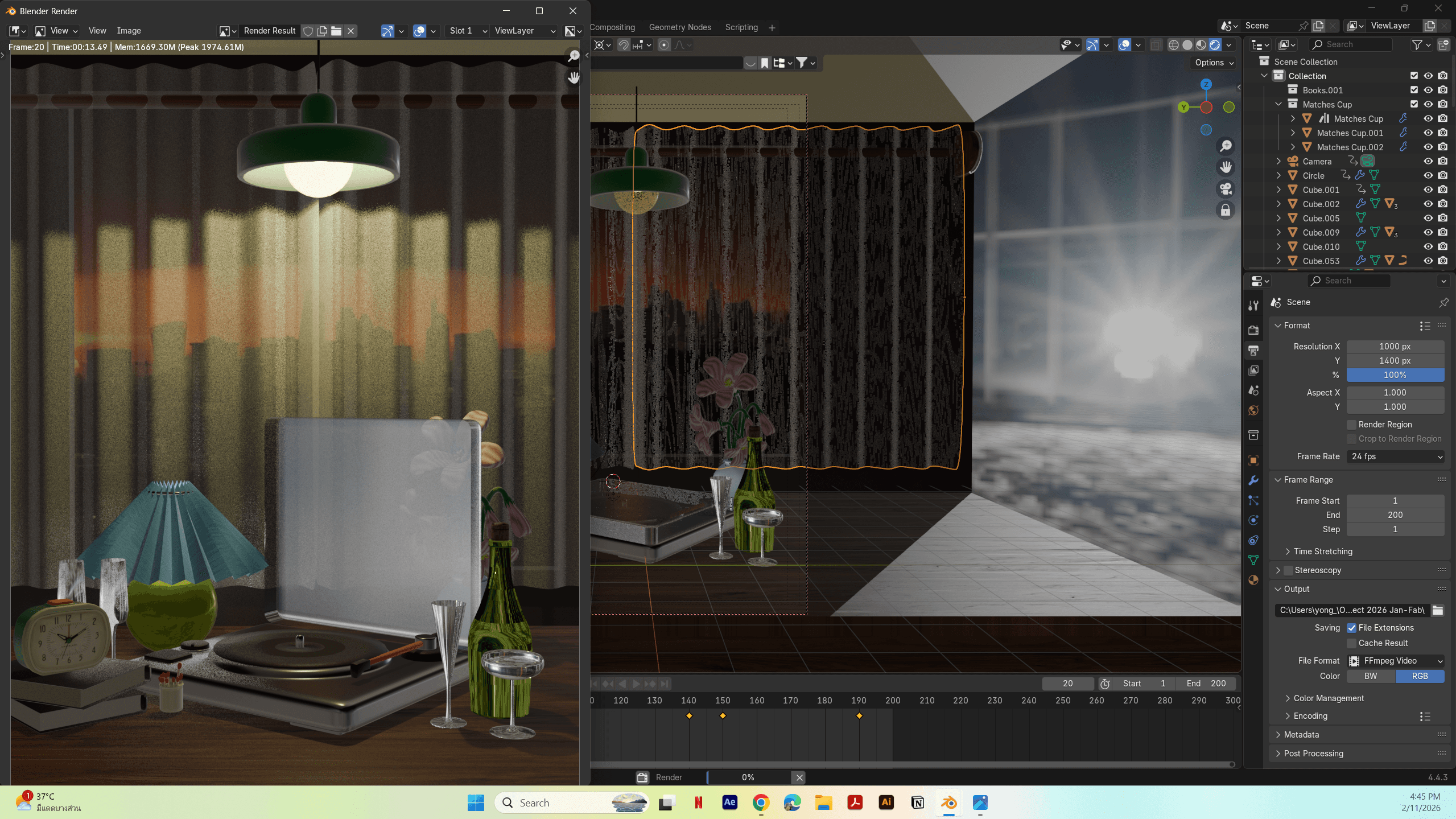Enable the Render Region checkbox
Image resolution: width=1456 pixels, height=819 pixels.
(1352, 425)
